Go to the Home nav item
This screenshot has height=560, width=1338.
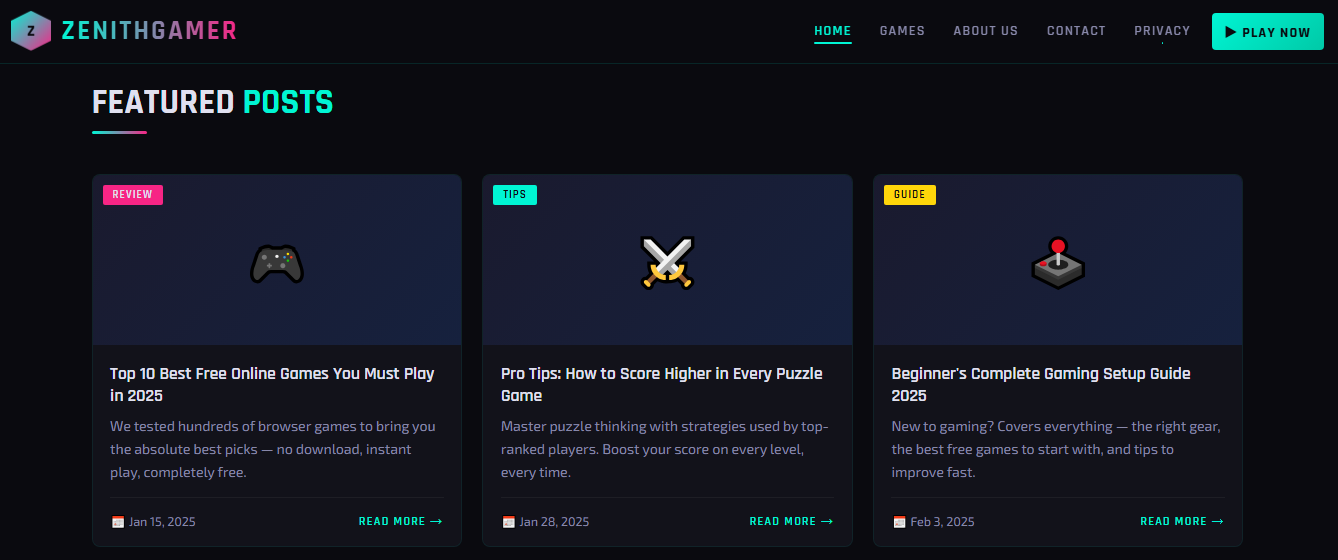point(832,31)
